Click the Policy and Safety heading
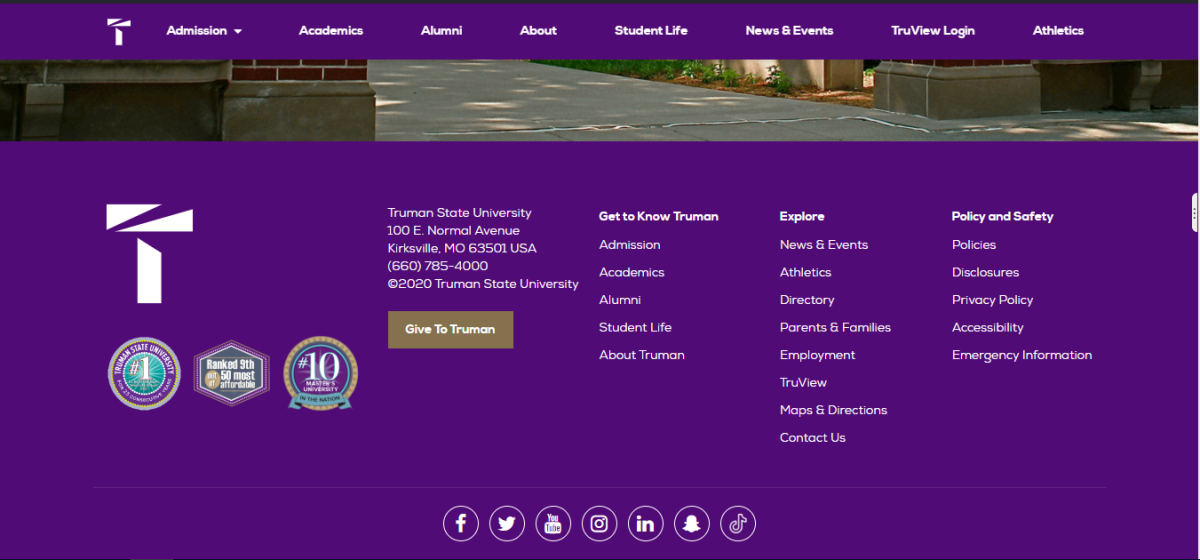Screen dimensions: 1200x560 coord(1003,216)
